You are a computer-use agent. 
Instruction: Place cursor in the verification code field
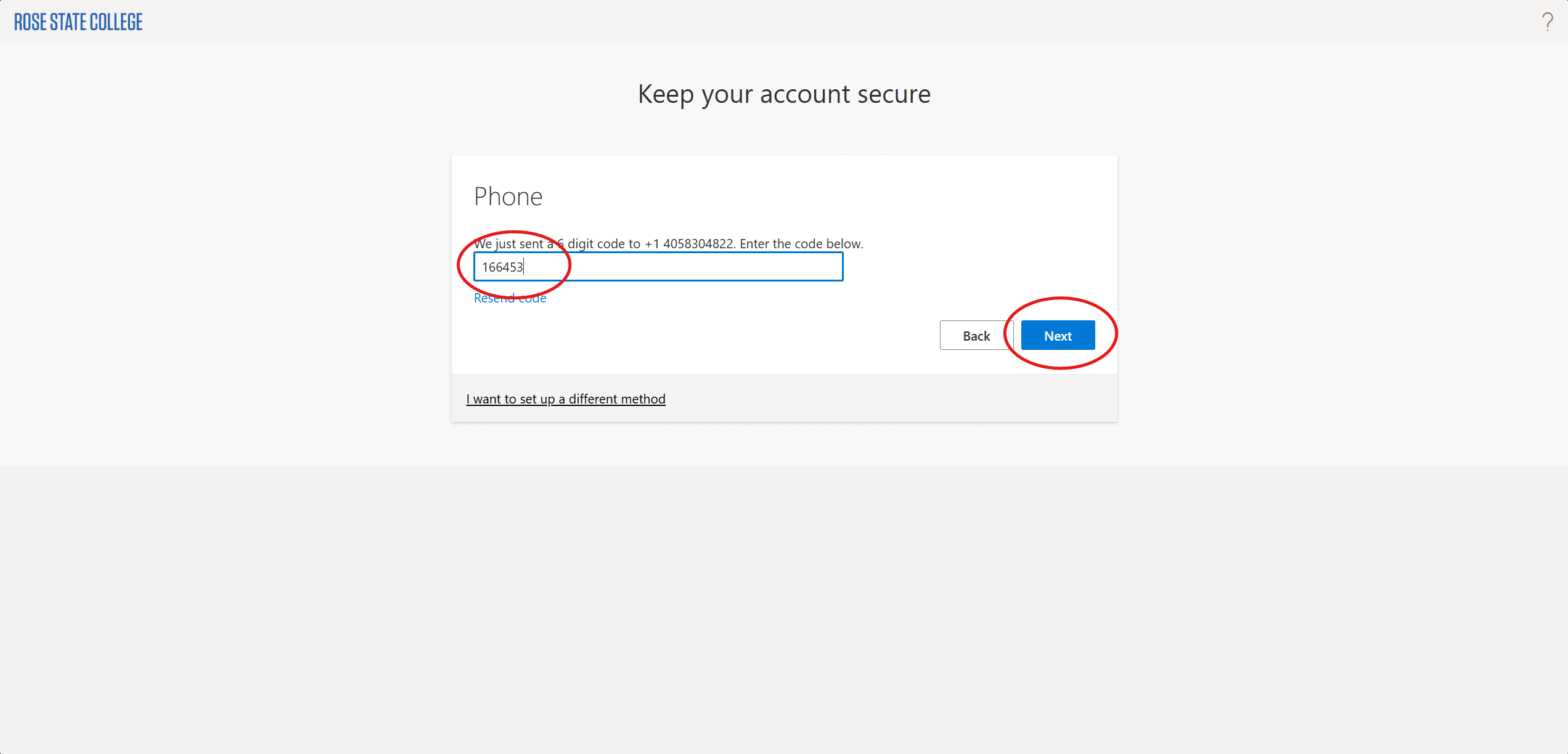click(x=658, y=266)
